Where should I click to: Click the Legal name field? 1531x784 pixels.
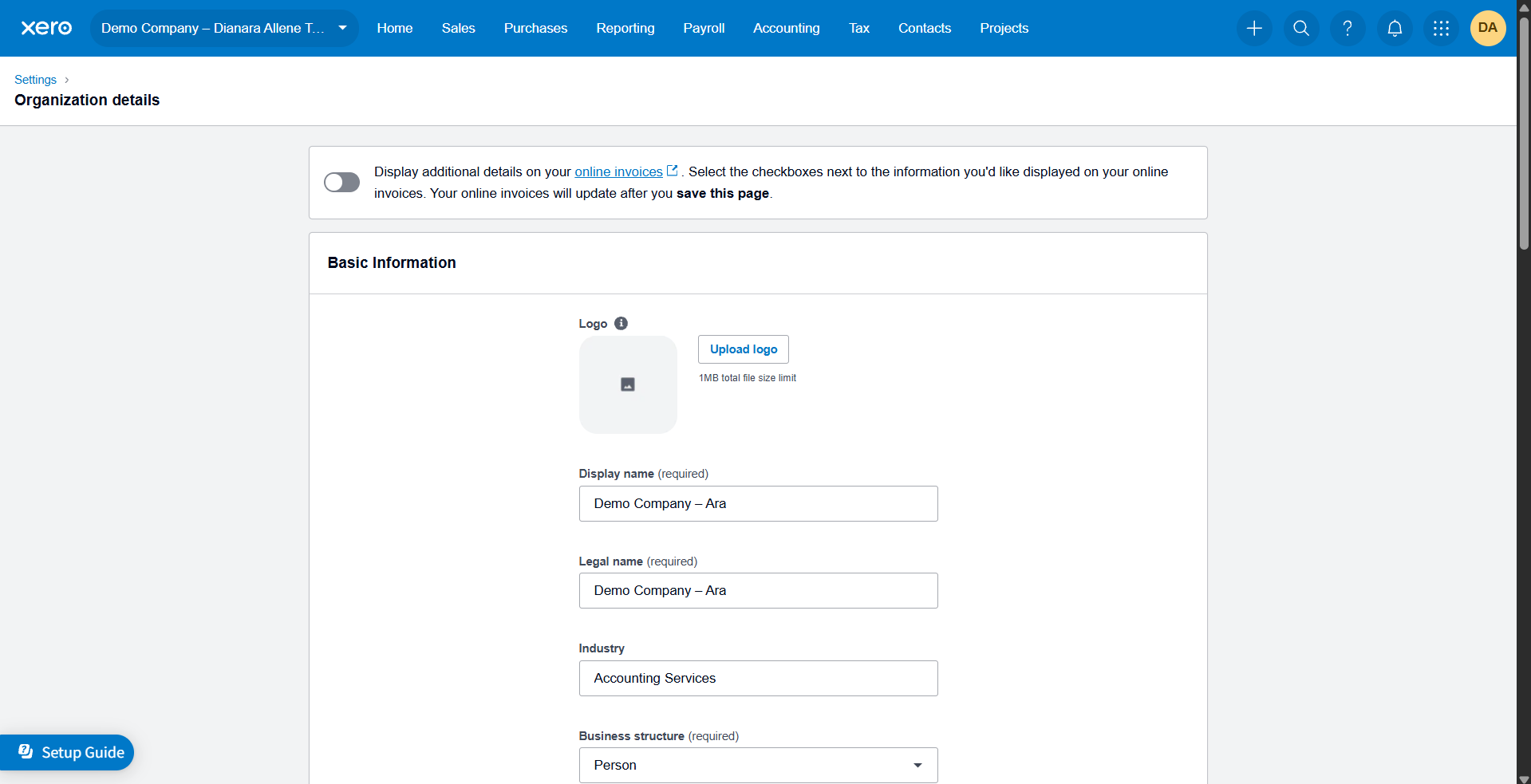[758, 590]
